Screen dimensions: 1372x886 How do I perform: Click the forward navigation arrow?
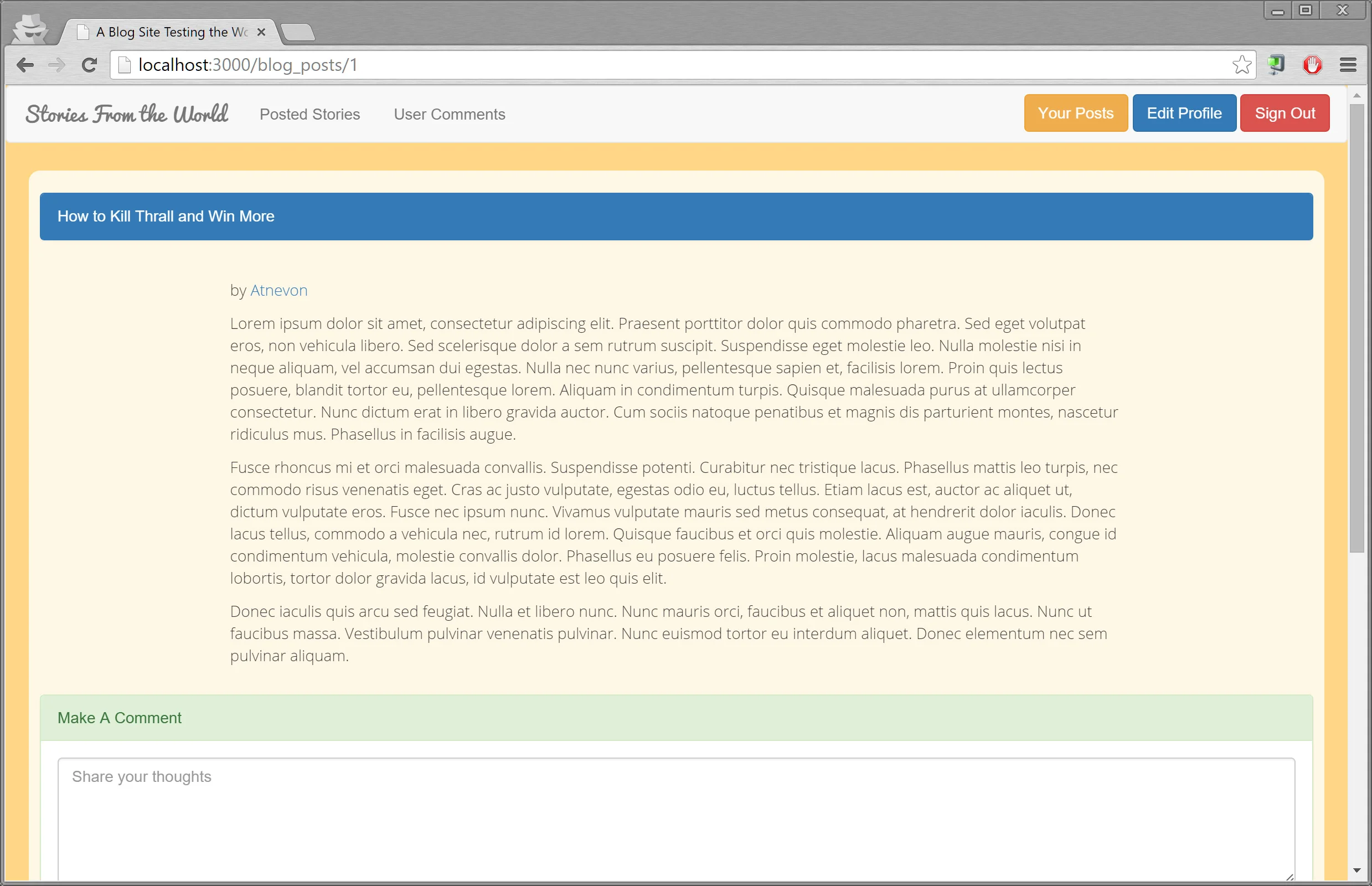(x=57, y=64)
